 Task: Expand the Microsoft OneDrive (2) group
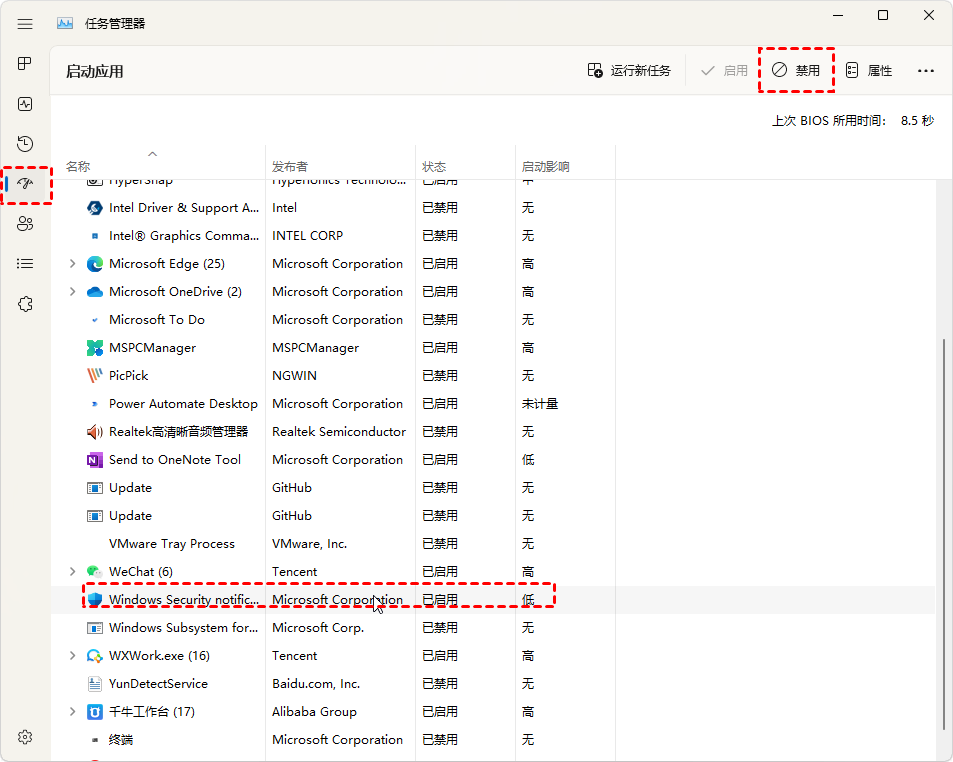(x=72, y=292)
